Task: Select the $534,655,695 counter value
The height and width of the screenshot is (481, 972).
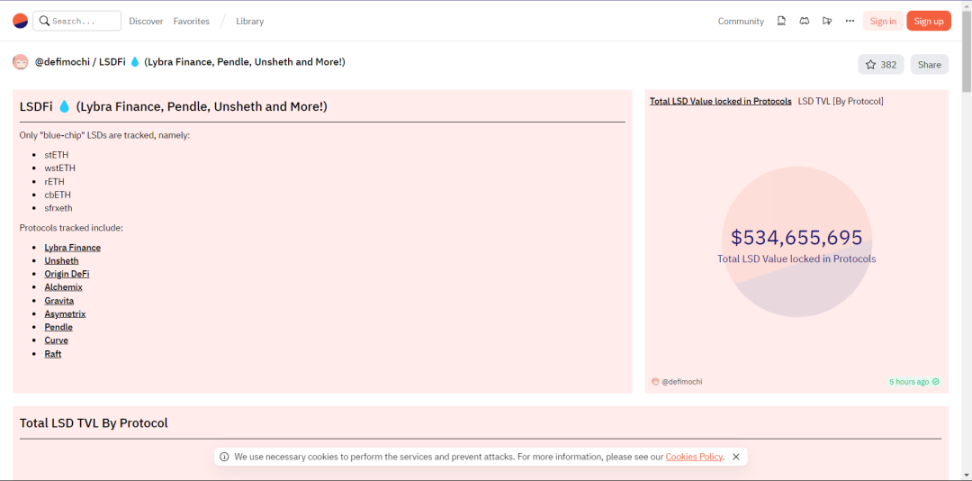Action: click(797, 237)
